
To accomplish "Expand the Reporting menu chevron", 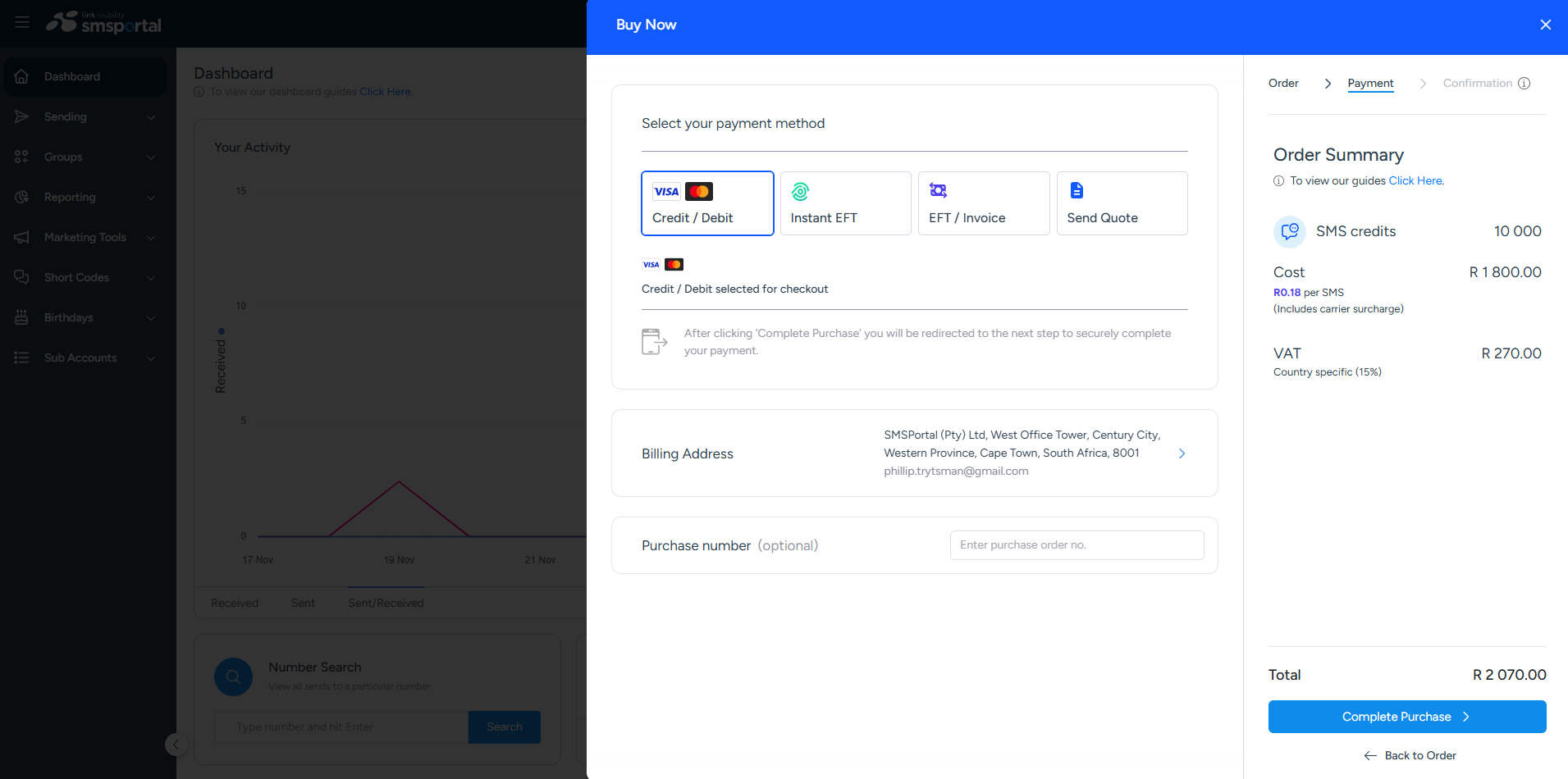I will click(x=151, y=198).
